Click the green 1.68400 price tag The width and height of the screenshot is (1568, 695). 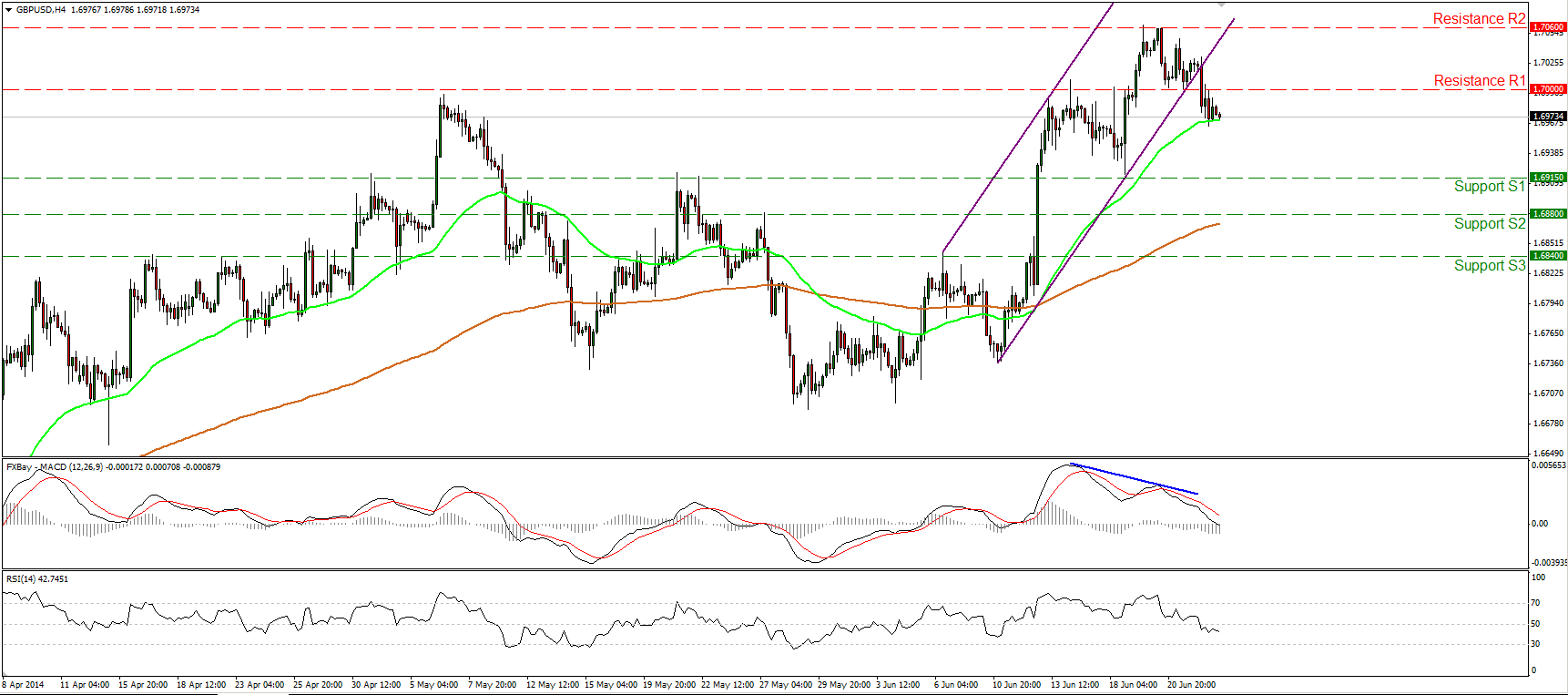point(1548,256)
